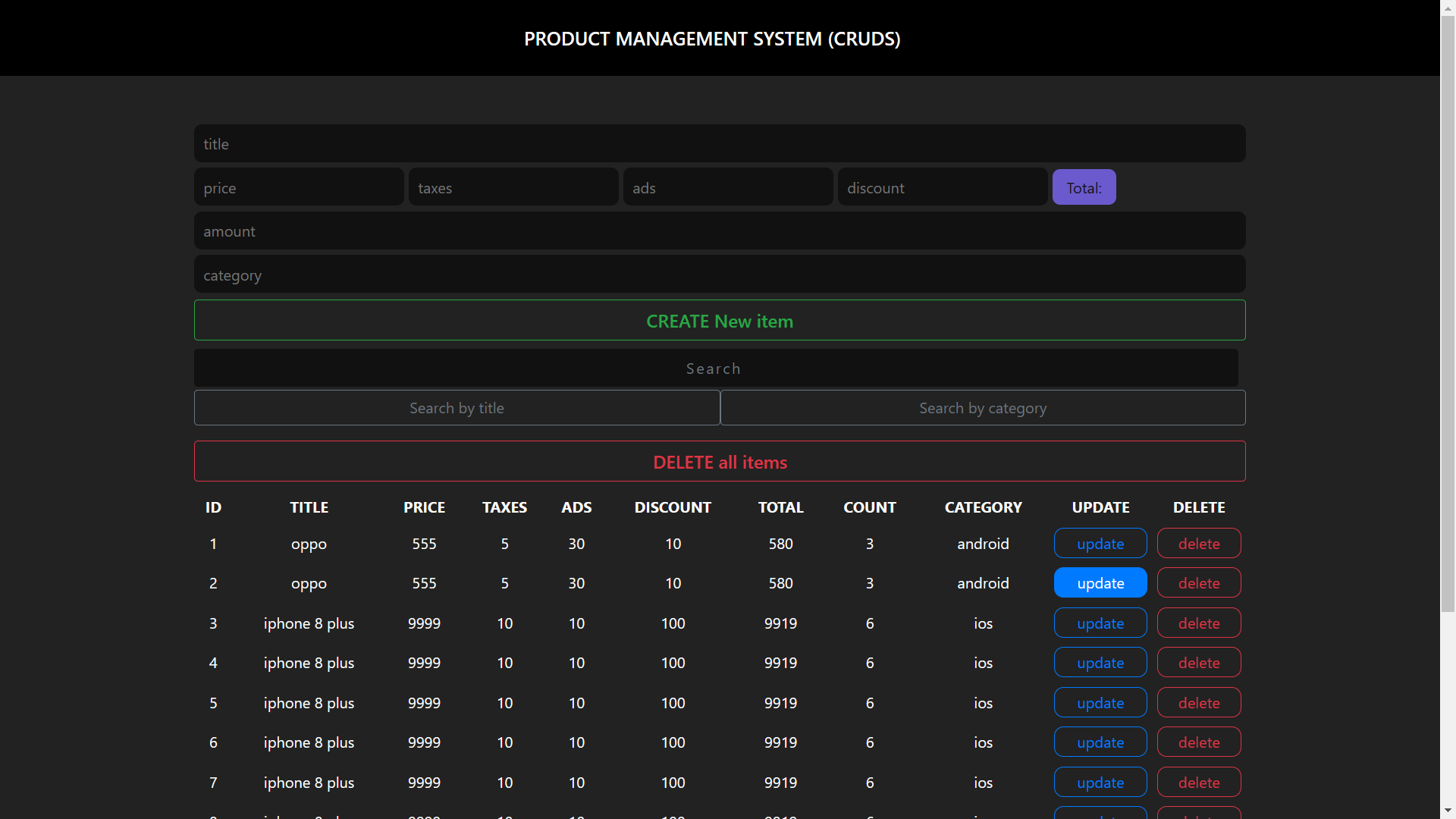Click the DISCOUNT column header
1456x819 pixels.
pyautogui.click(x=673, y=507)
